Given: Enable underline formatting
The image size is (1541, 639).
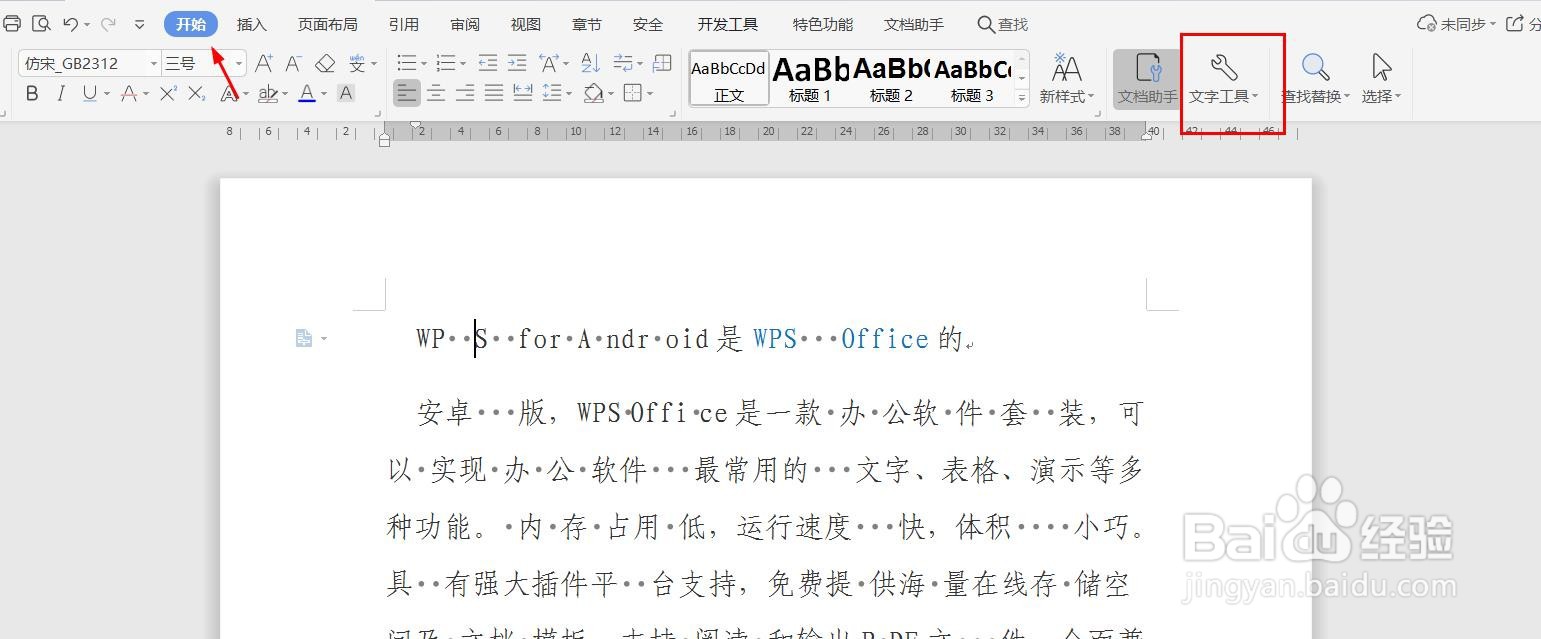Looking at the screenshot, I should coord(88,93).
